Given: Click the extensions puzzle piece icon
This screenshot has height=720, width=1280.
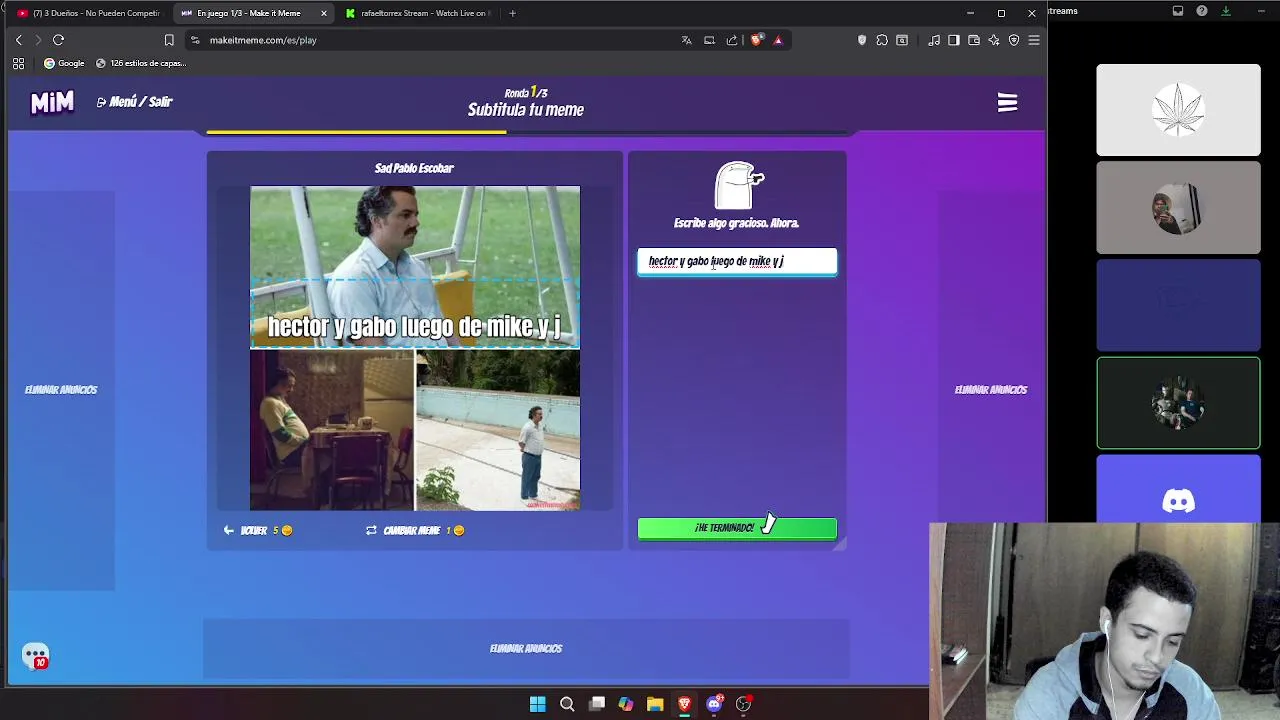Looking at the screenshot, I should point(882,40).
